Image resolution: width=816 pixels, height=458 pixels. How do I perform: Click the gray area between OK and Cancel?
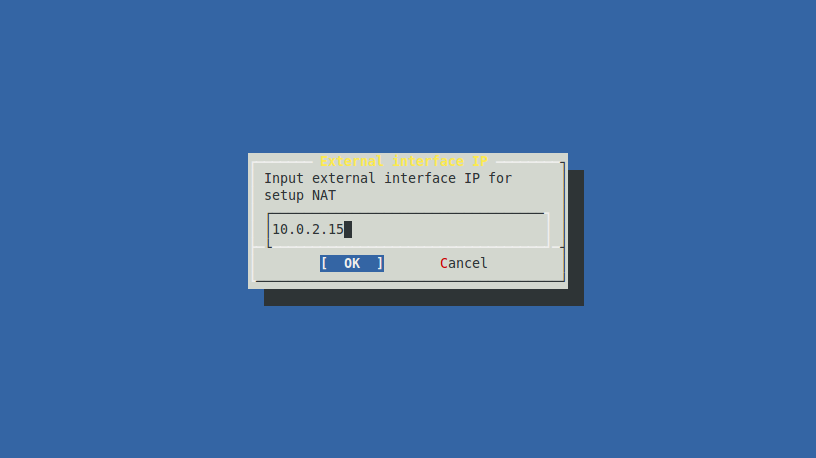click(x=412, y=263)
